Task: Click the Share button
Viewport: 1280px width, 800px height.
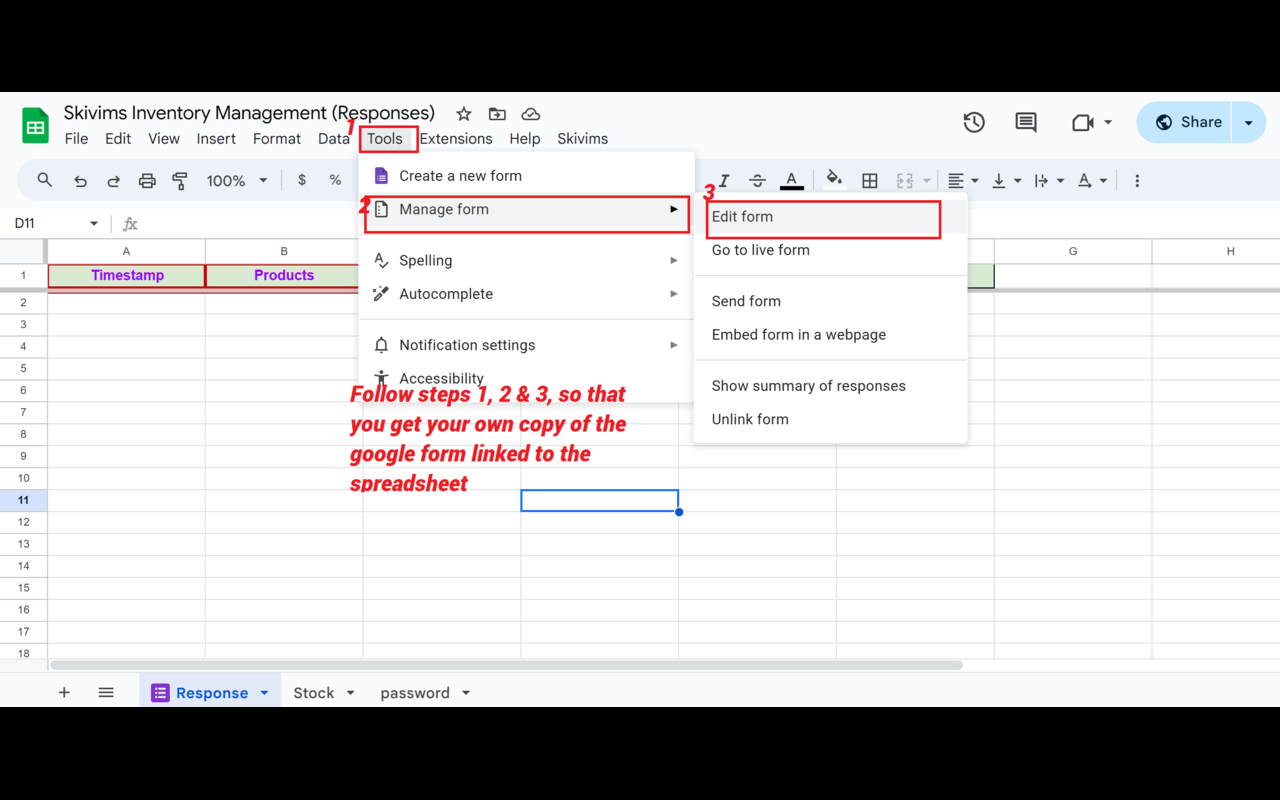Action: pyautogui.click(x=1185, y=123)
